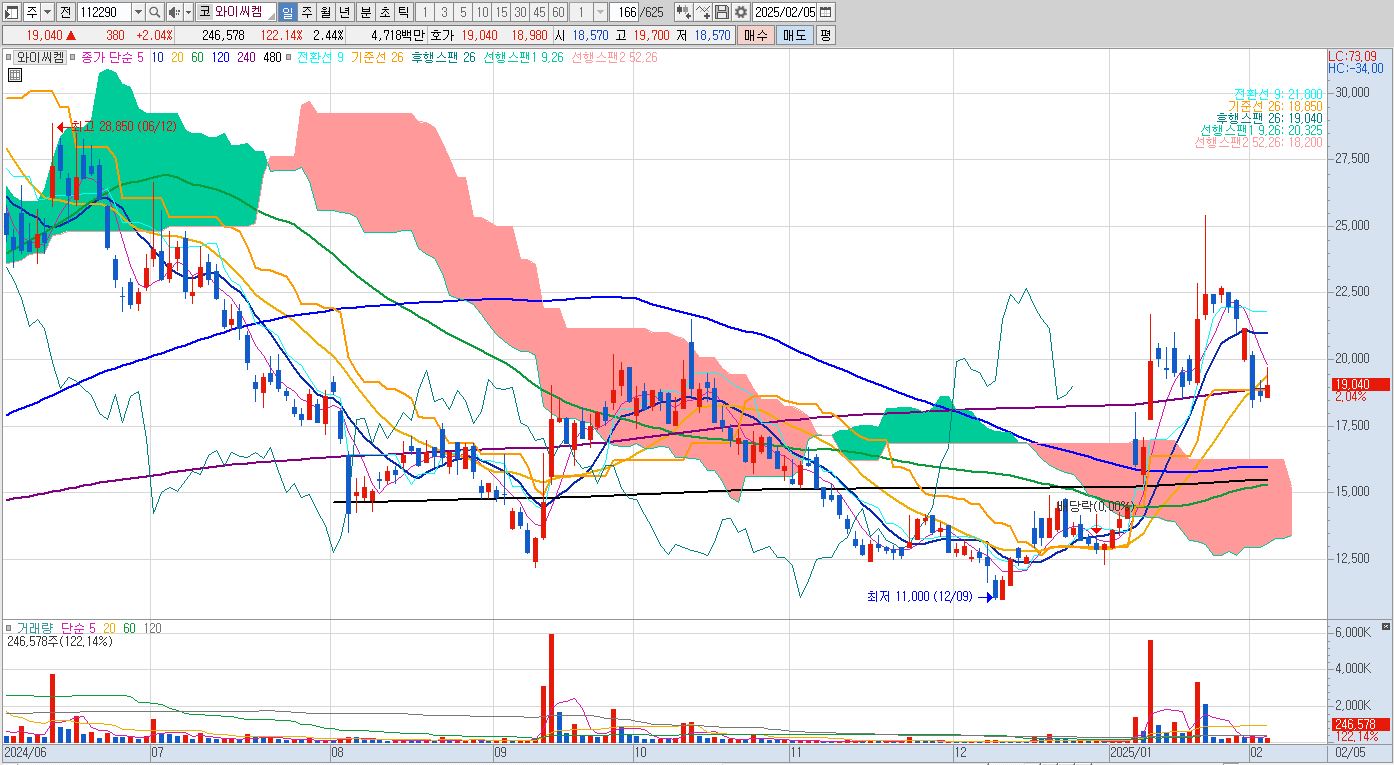The image size is (1394, 765).
Task: Open the calendar date picker icon
Action: (x=826, y=12)
